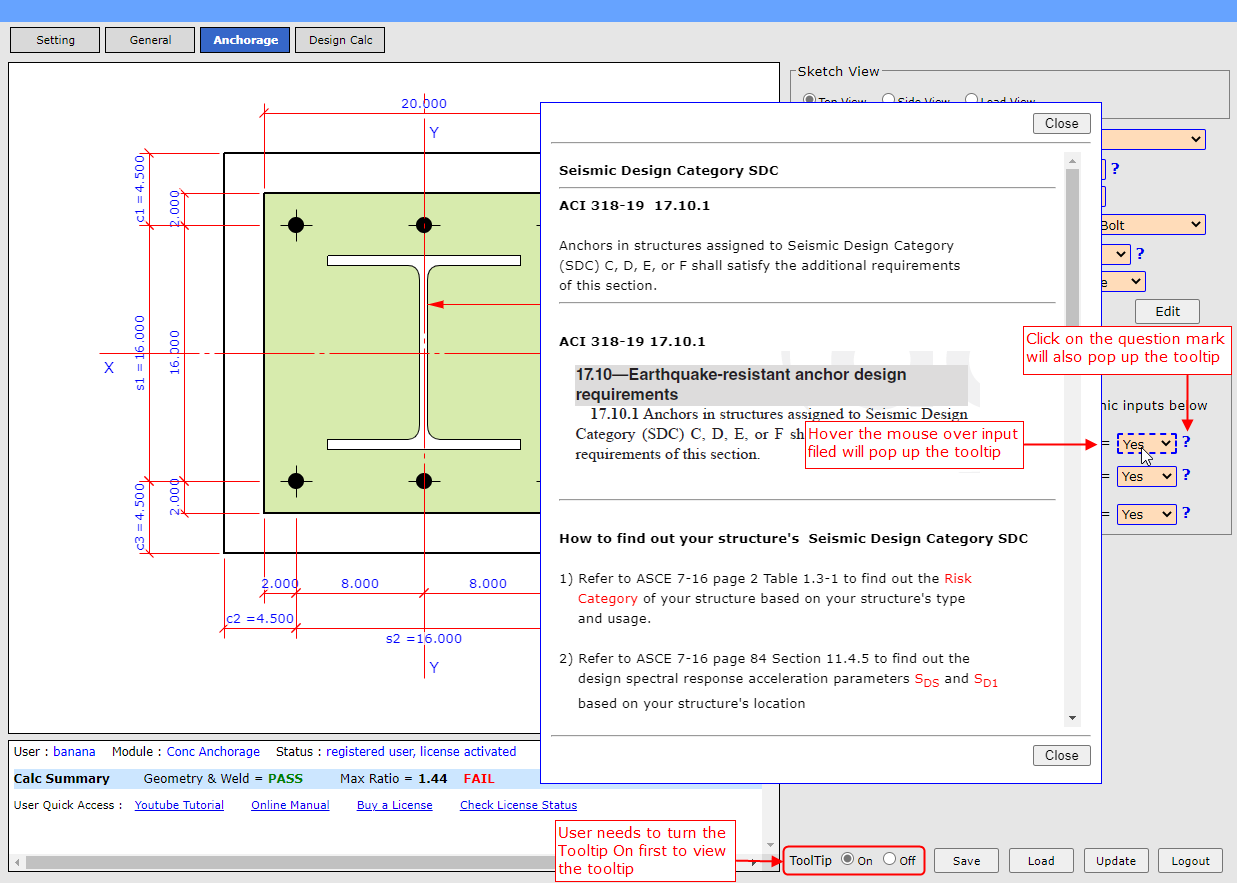Close the tooltip using the top Close button
The image size is (1237, 883).
pyautogui.click(x=1061, y=124)
